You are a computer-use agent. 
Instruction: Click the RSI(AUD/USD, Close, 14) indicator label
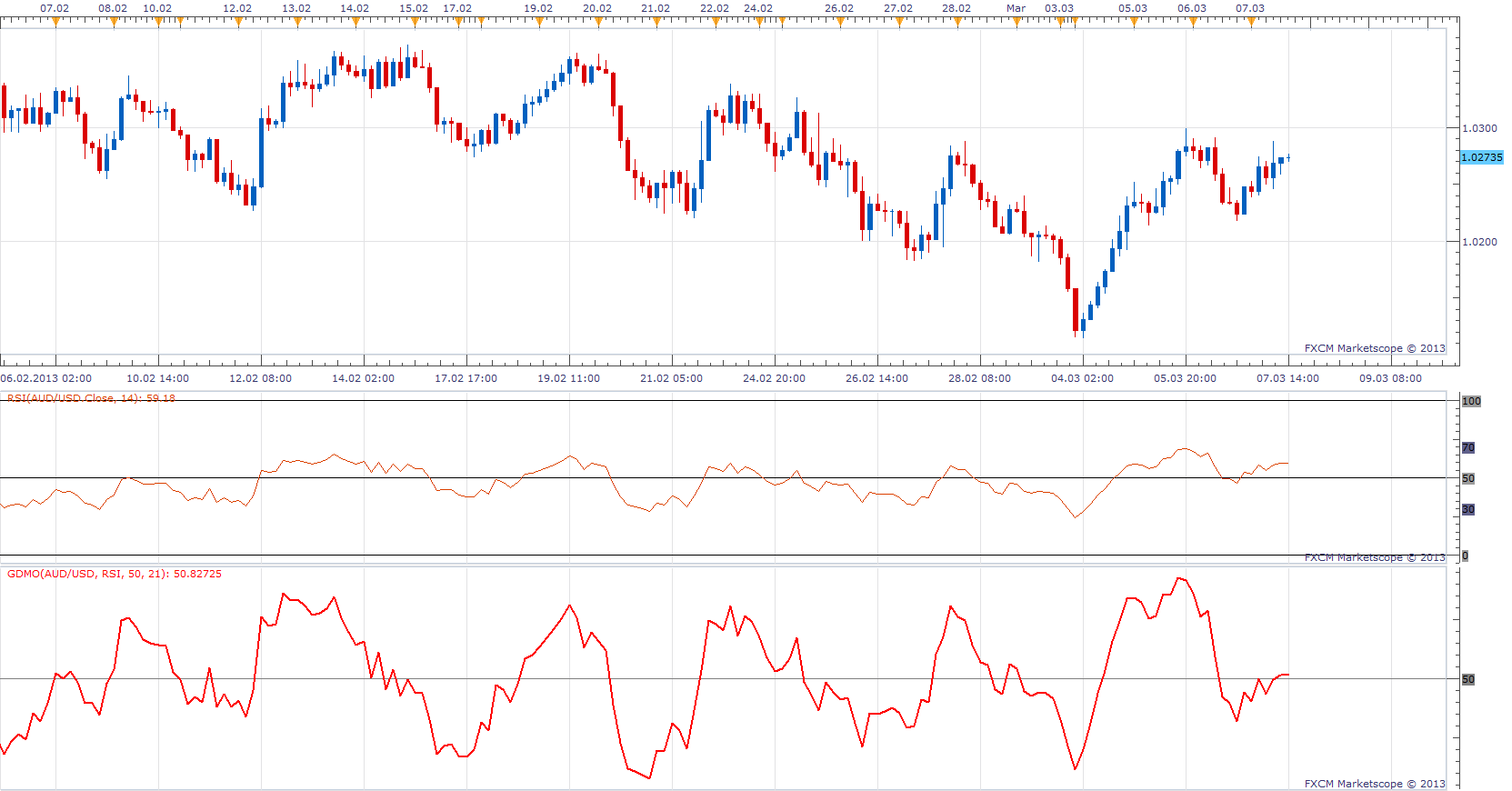coord(91,398)
